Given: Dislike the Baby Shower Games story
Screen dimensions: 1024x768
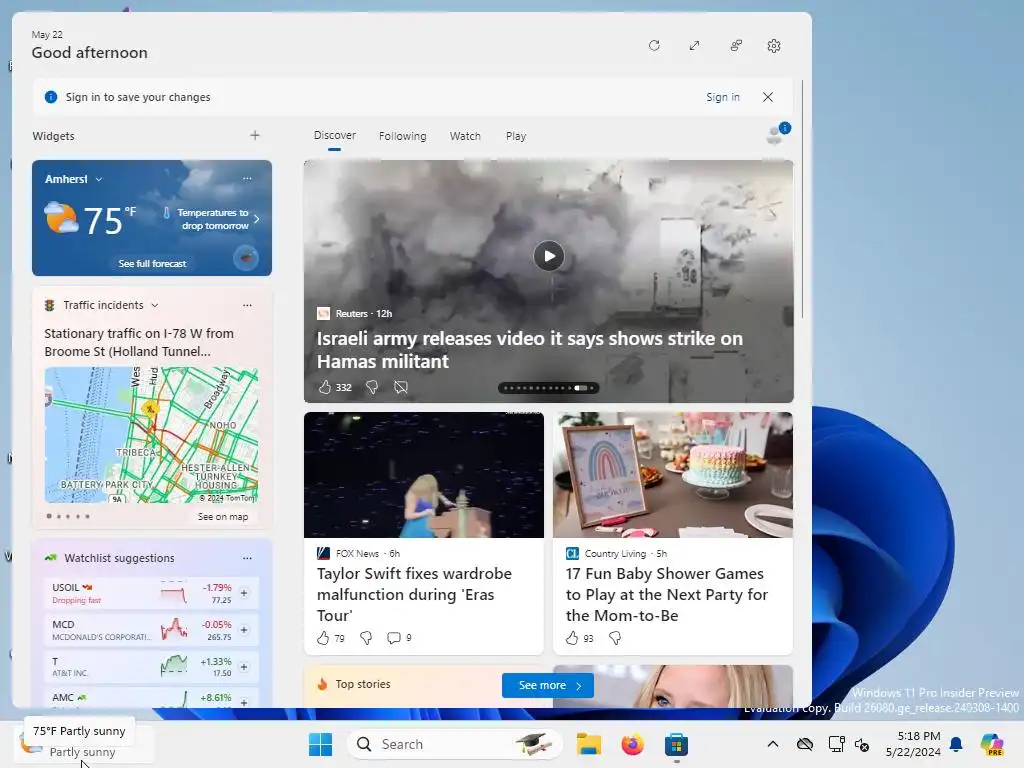Looking at the screenshot, I should pos(615,638).
